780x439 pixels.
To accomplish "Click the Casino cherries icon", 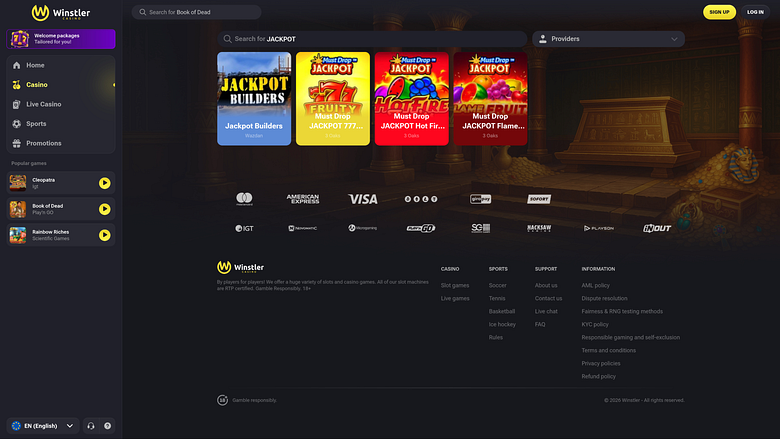I will (x=16, y=85).
